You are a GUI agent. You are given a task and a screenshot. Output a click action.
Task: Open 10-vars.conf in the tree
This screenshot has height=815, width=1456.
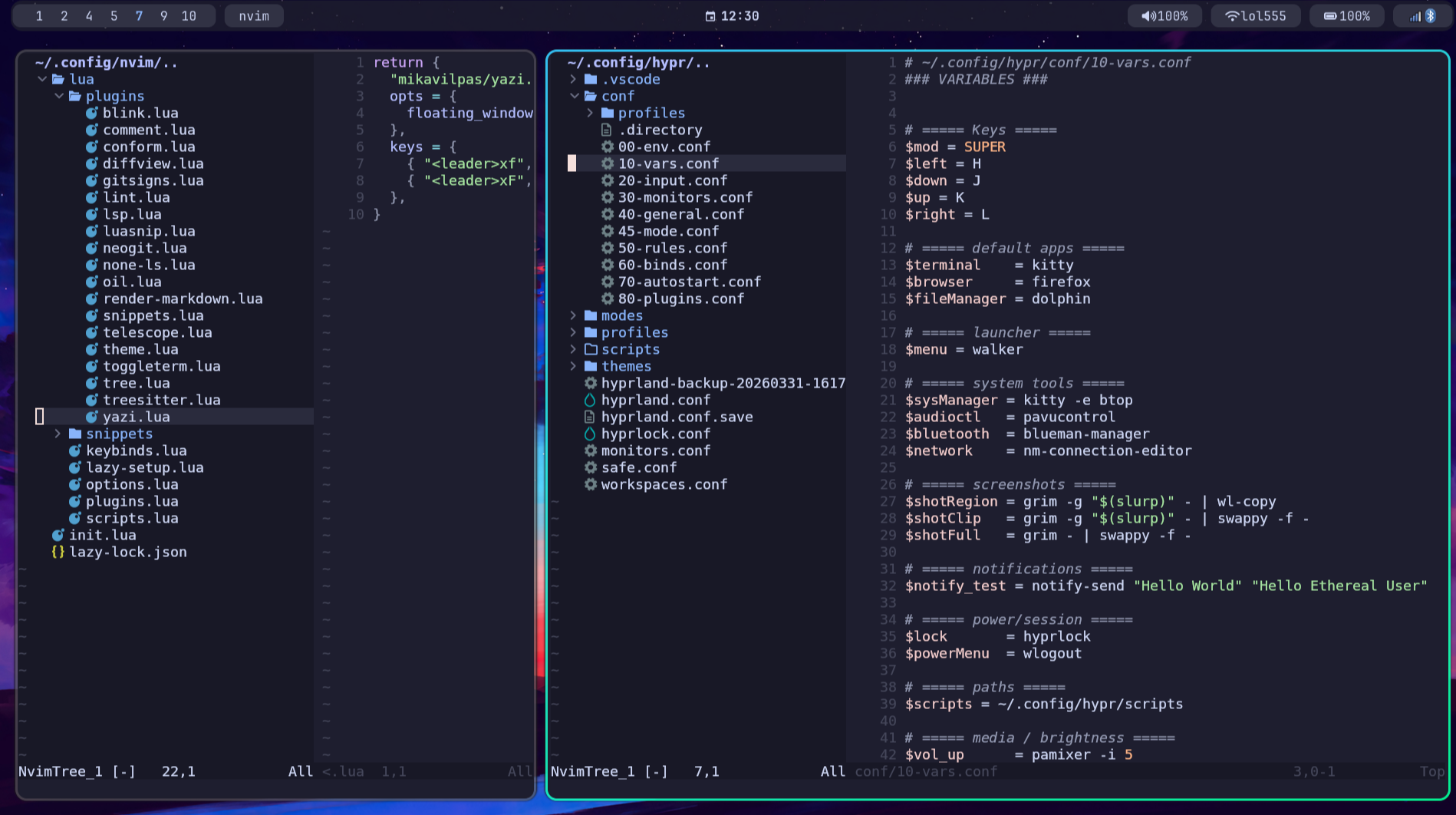click(668, 163)
